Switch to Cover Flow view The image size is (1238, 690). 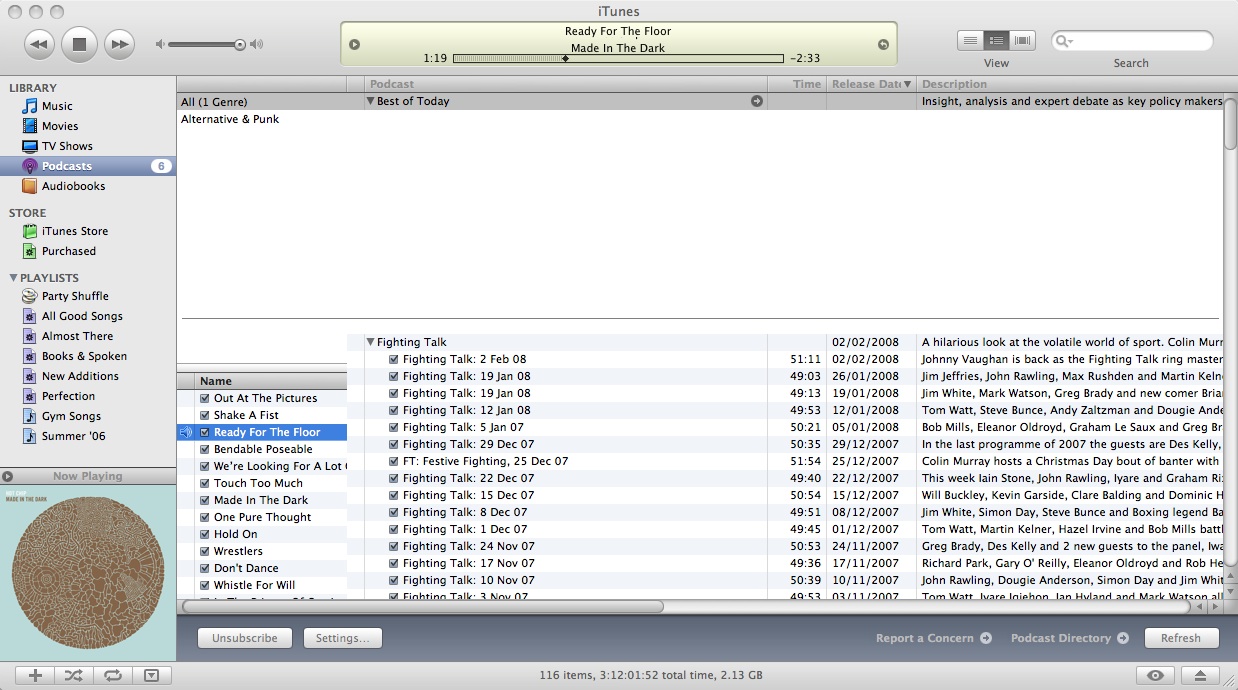(x=1022, y=41)
